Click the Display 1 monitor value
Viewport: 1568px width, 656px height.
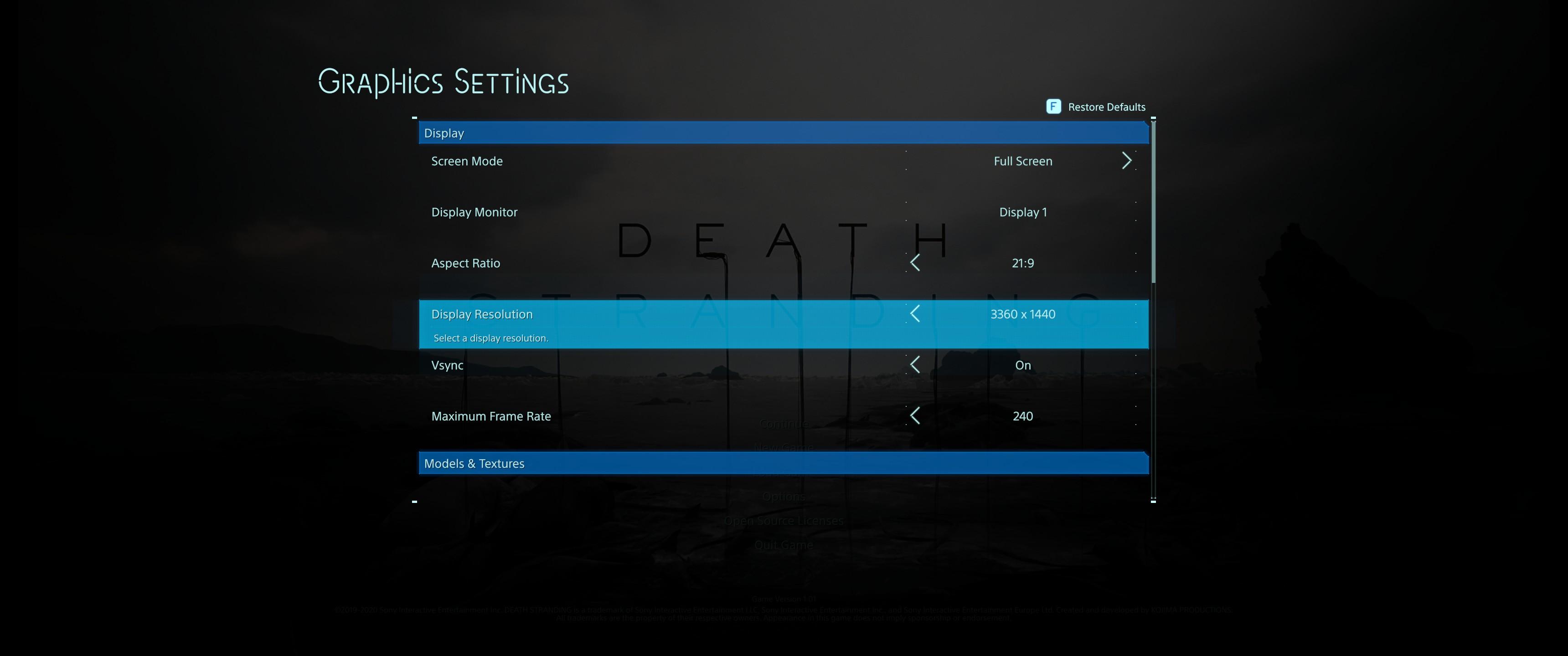pyautogui.click(x=1022, y=212)
